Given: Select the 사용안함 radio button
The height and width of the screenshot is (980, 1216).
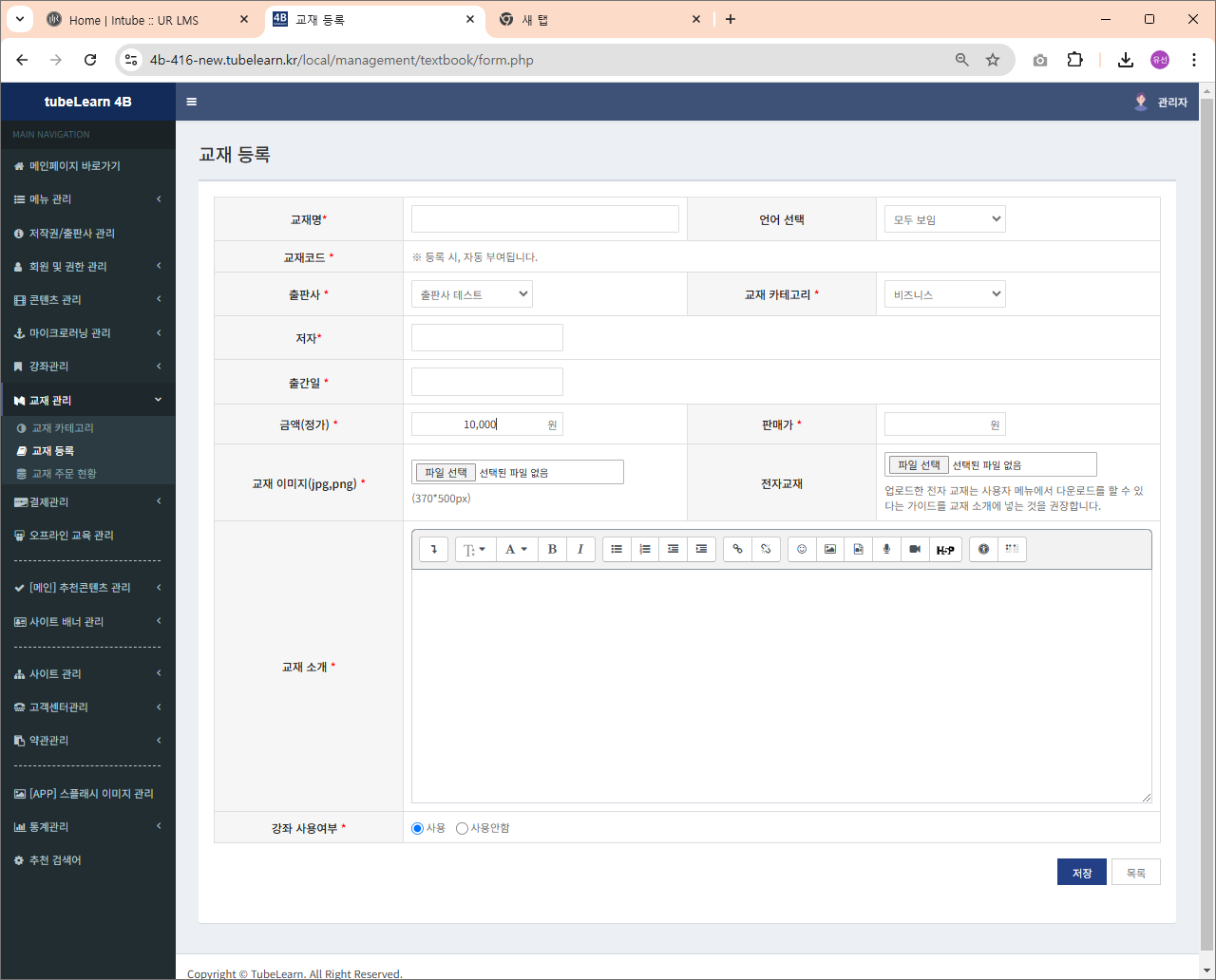Looking at the screenshot, I should tap(463, 828).
